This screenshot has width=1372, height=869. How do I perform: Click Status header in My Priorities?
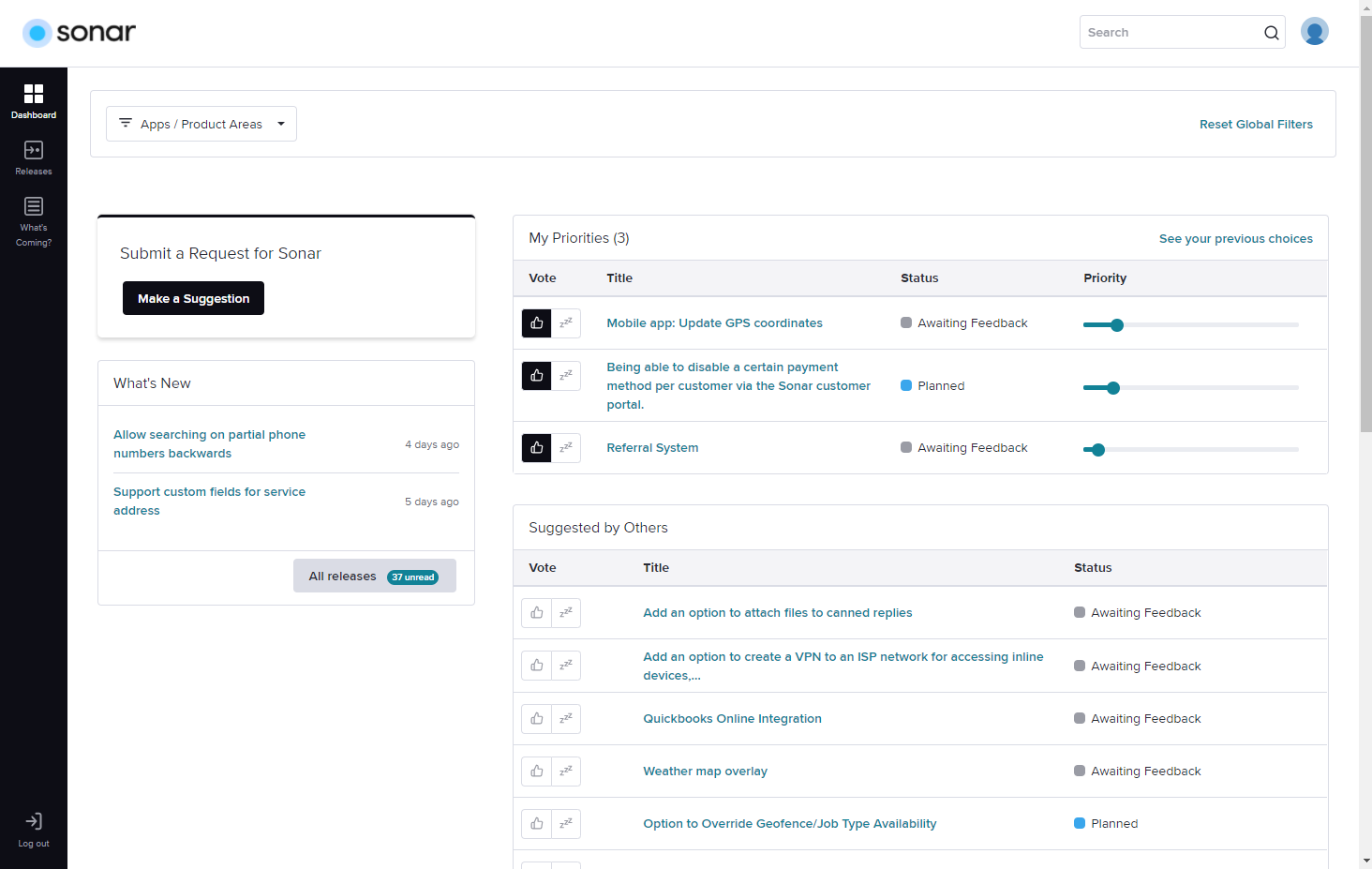click(919, 277)
